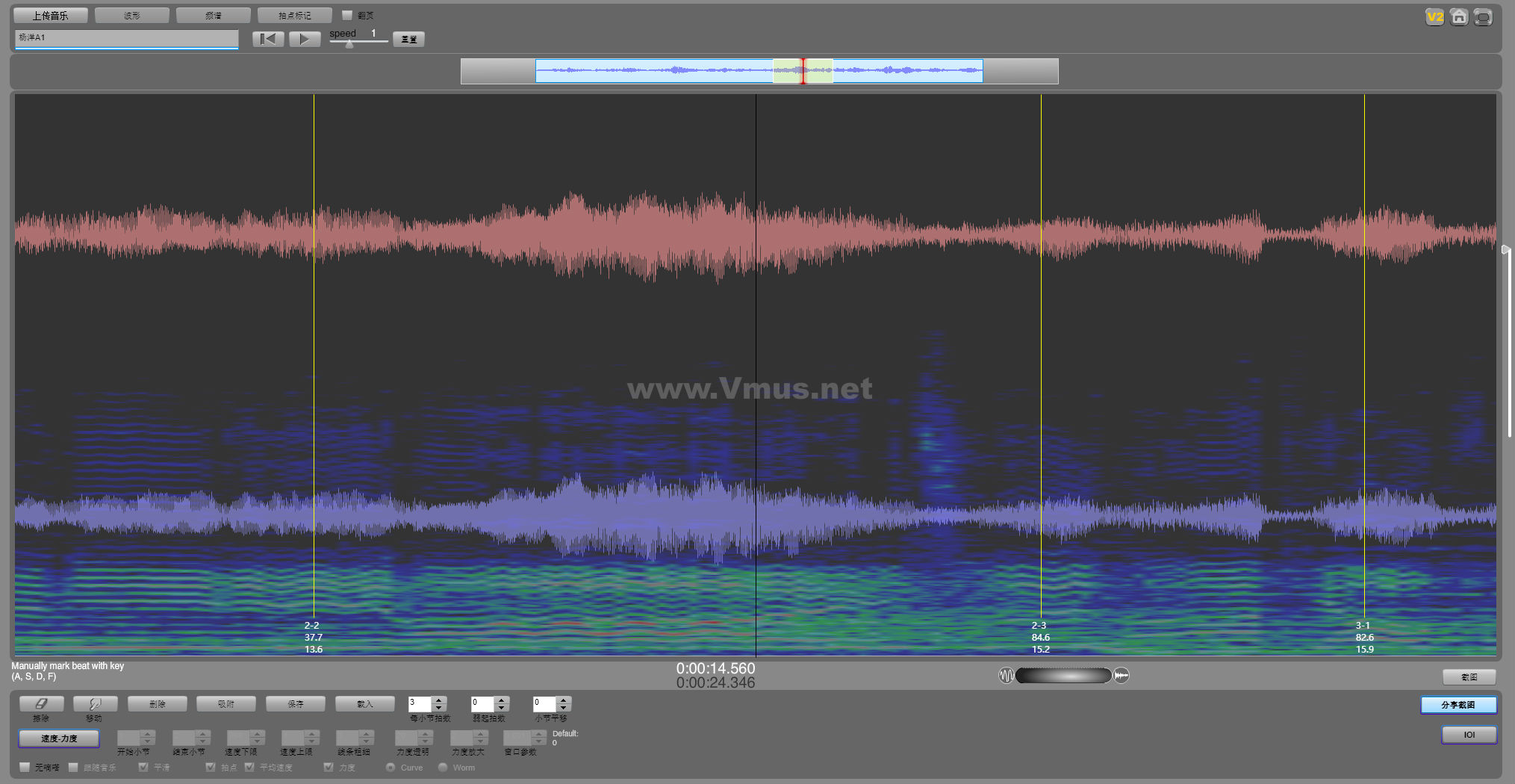This screenshot has height=784, width=1515.
Task: Switch to the 波形 waveform view
Action: coord(132,15)
